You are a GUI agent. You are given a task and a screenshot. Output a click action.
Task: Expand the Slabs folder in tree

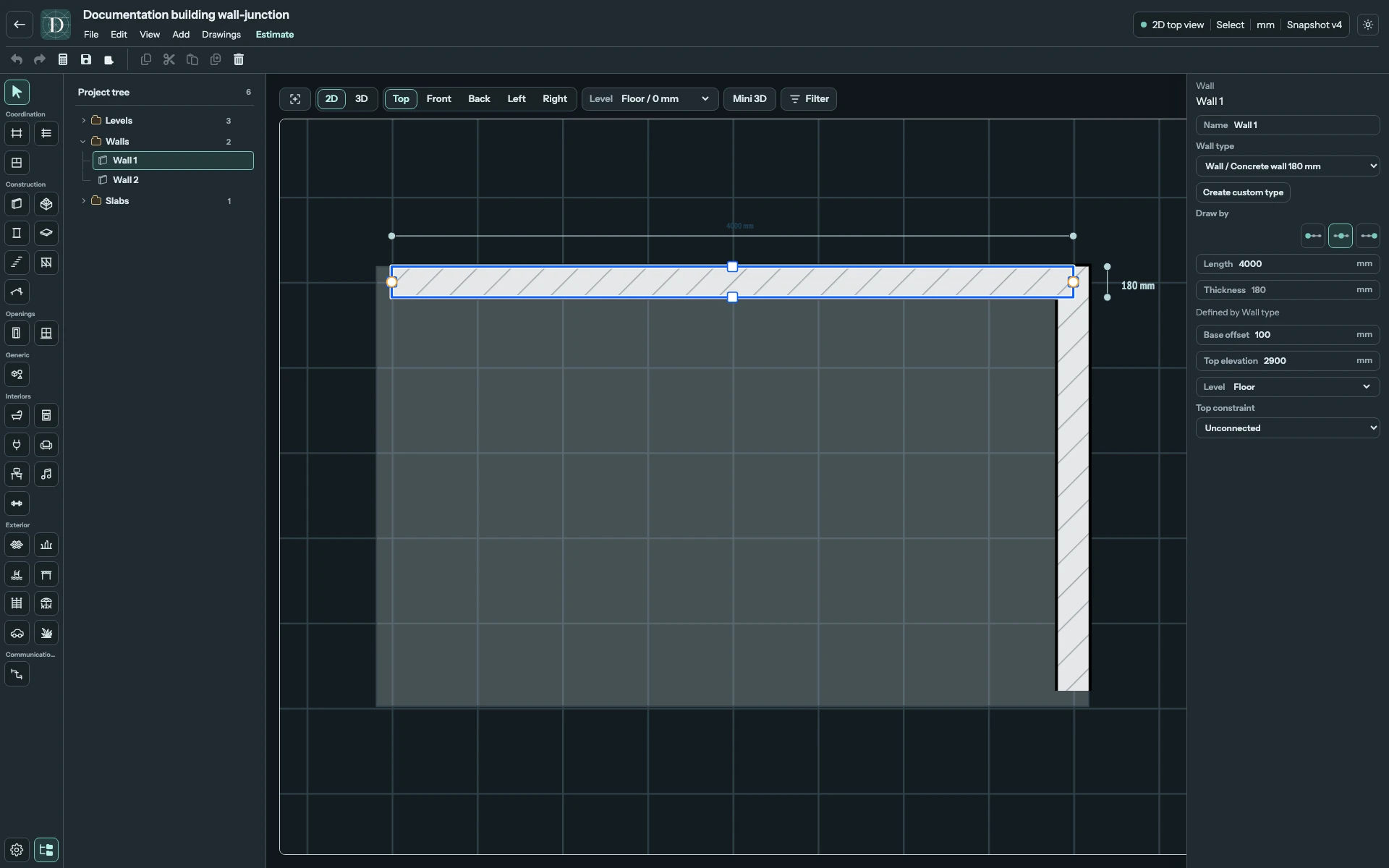(x=83, y=201)
